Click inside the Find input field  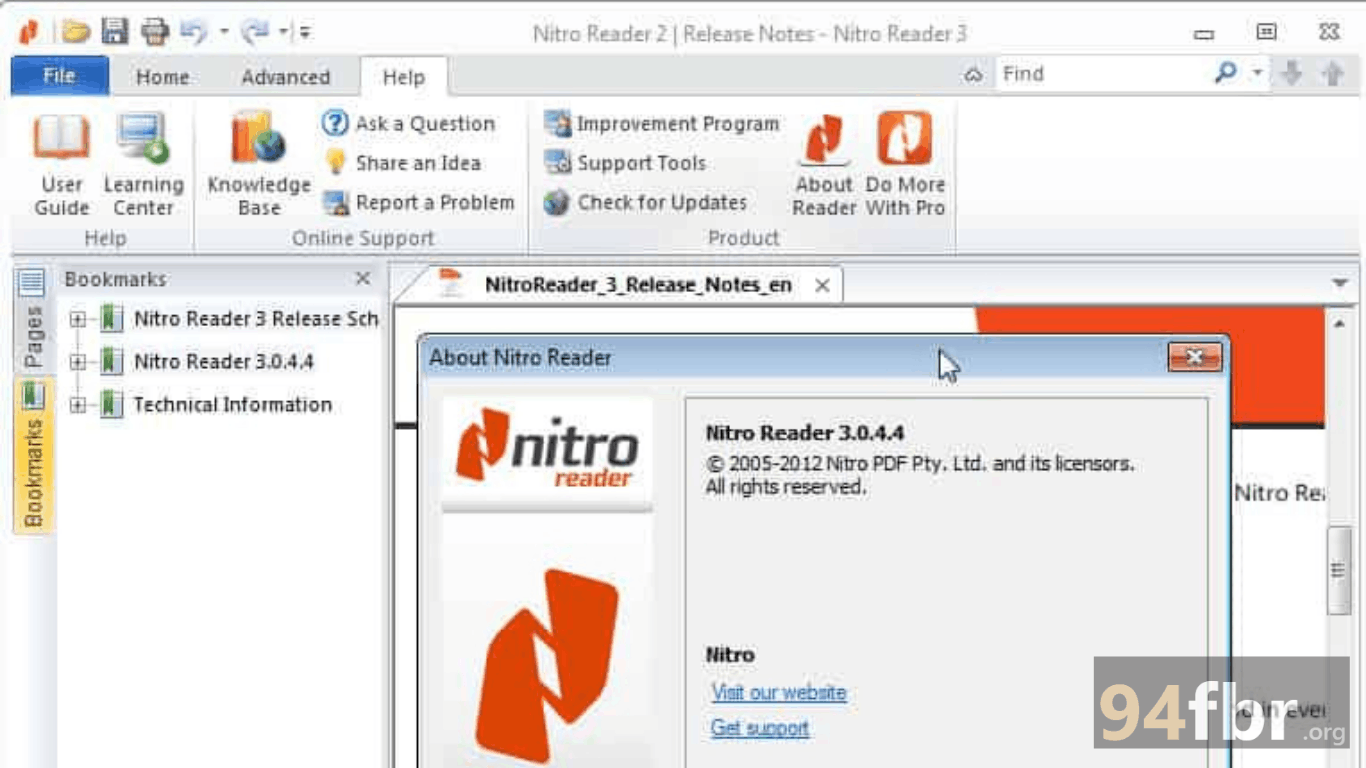pyautogui.click(x=1104, y=73)
